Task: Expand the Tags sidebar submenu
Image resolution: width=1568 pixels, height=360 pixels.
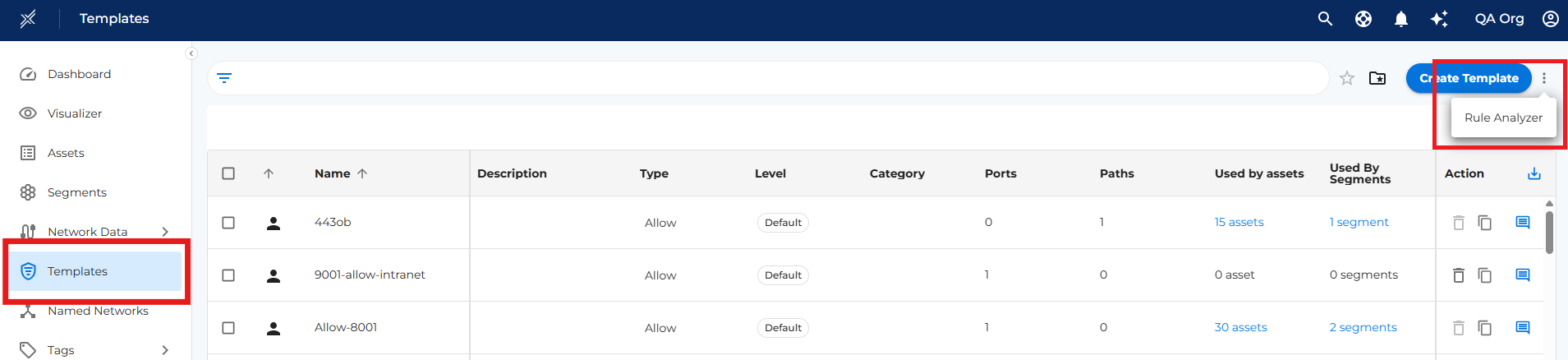Action: [165, 350]
